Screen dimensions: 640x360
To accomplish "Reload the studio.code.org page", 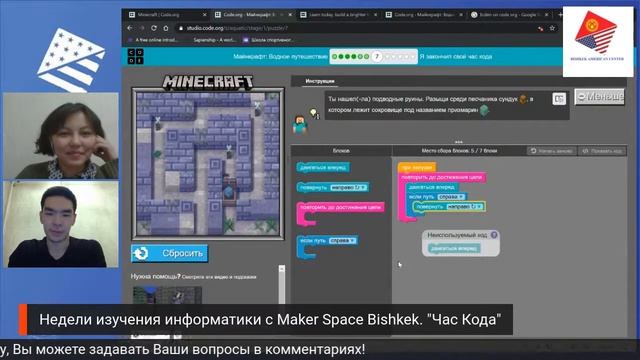I will pos(154,28).
